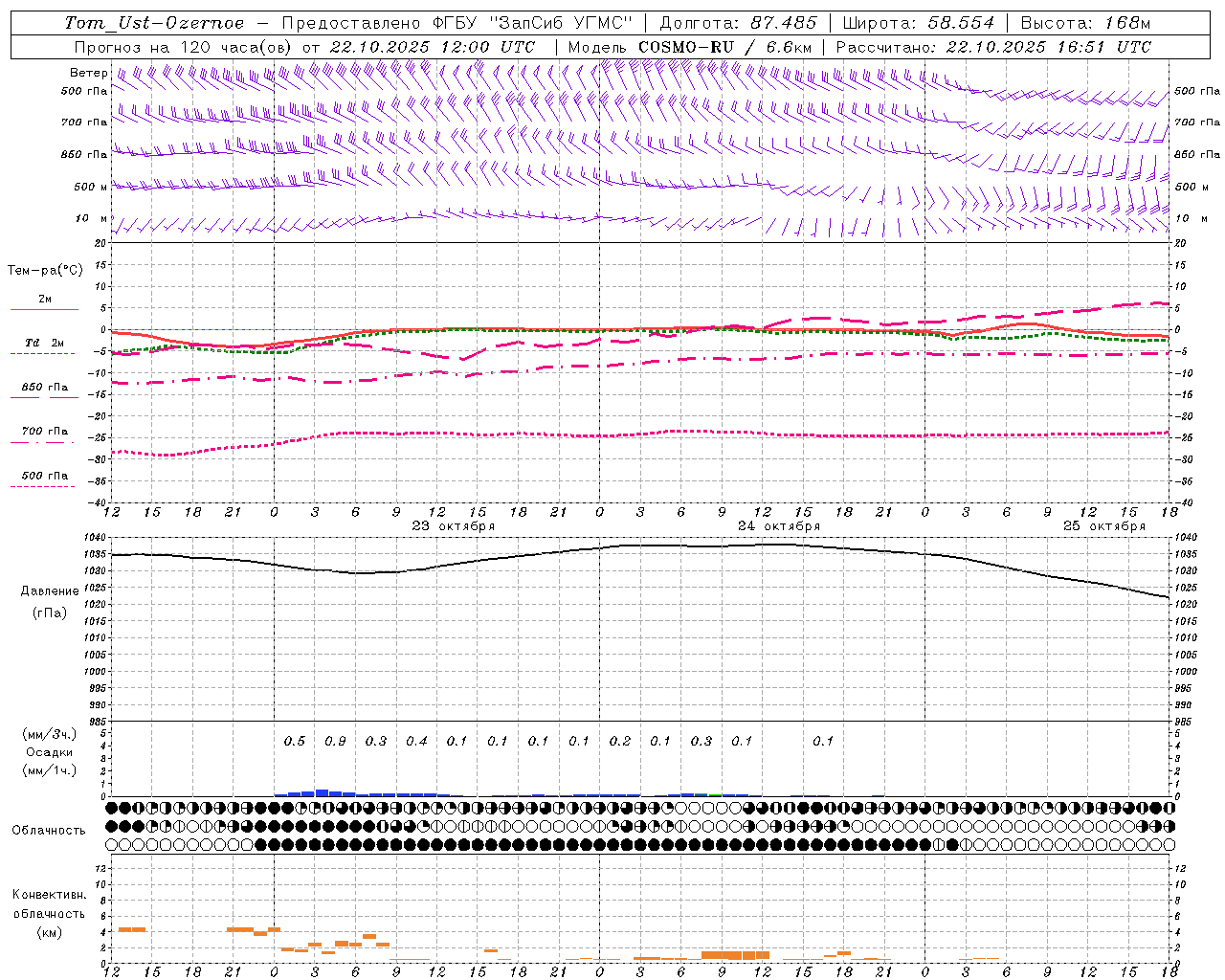1225x980 pixels.
Task: Click the Облачность cloud cover label
Action: [49, 830]
